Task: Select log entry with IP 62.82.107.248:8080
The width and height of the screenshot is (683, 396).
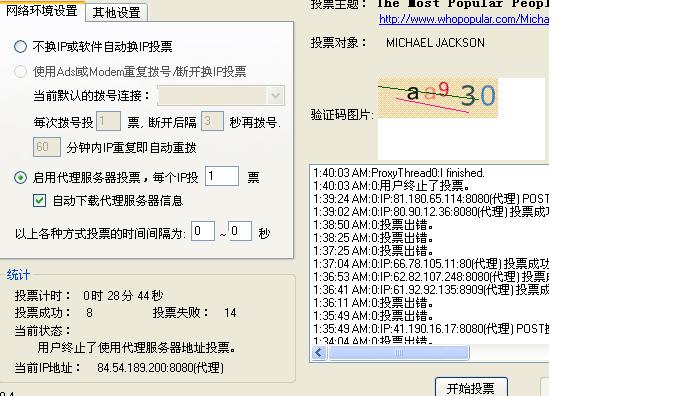Action: pyautogui.click(x=431, y=277)
